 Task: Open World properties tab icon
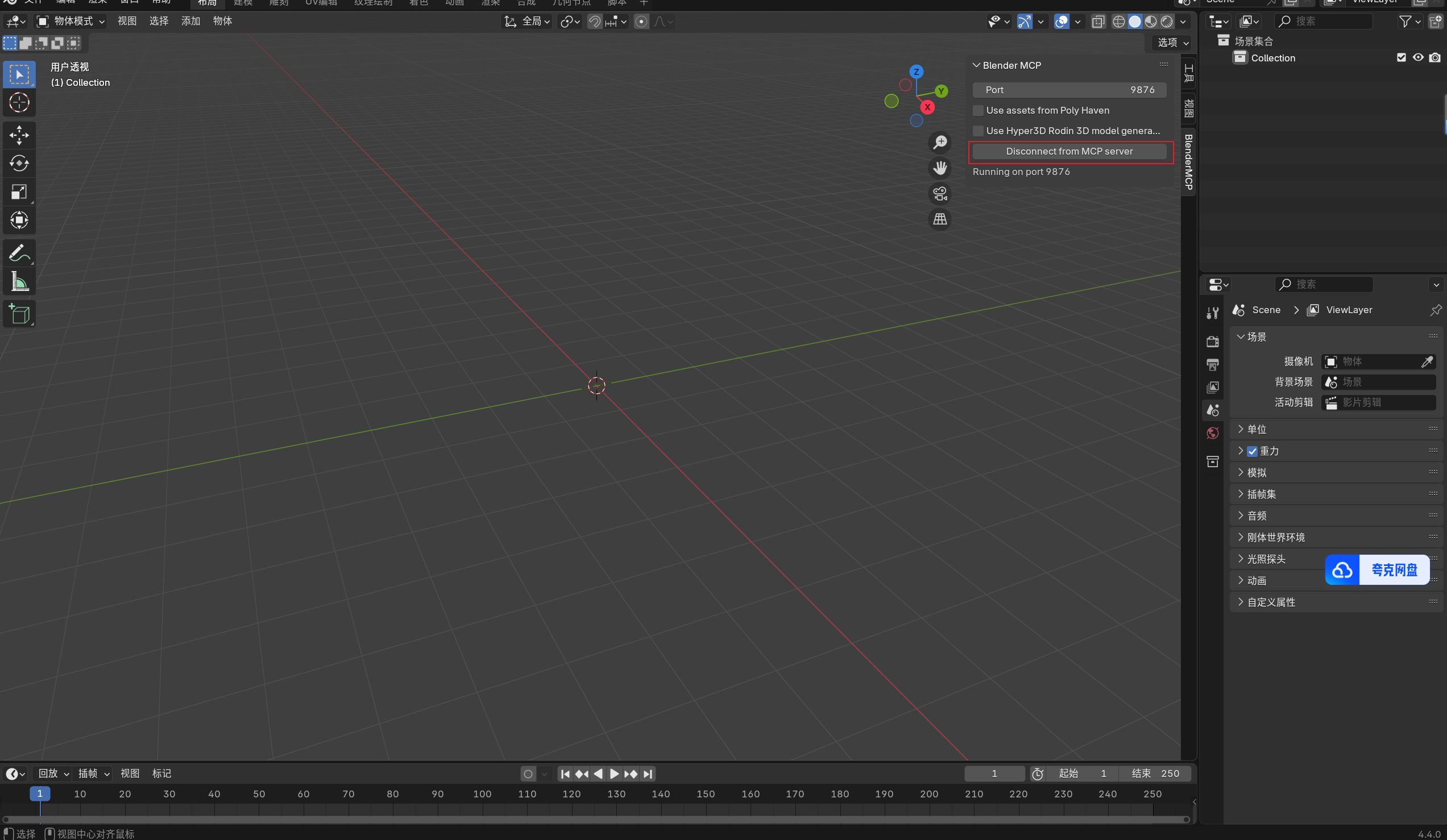click(x=1213, y=433)
